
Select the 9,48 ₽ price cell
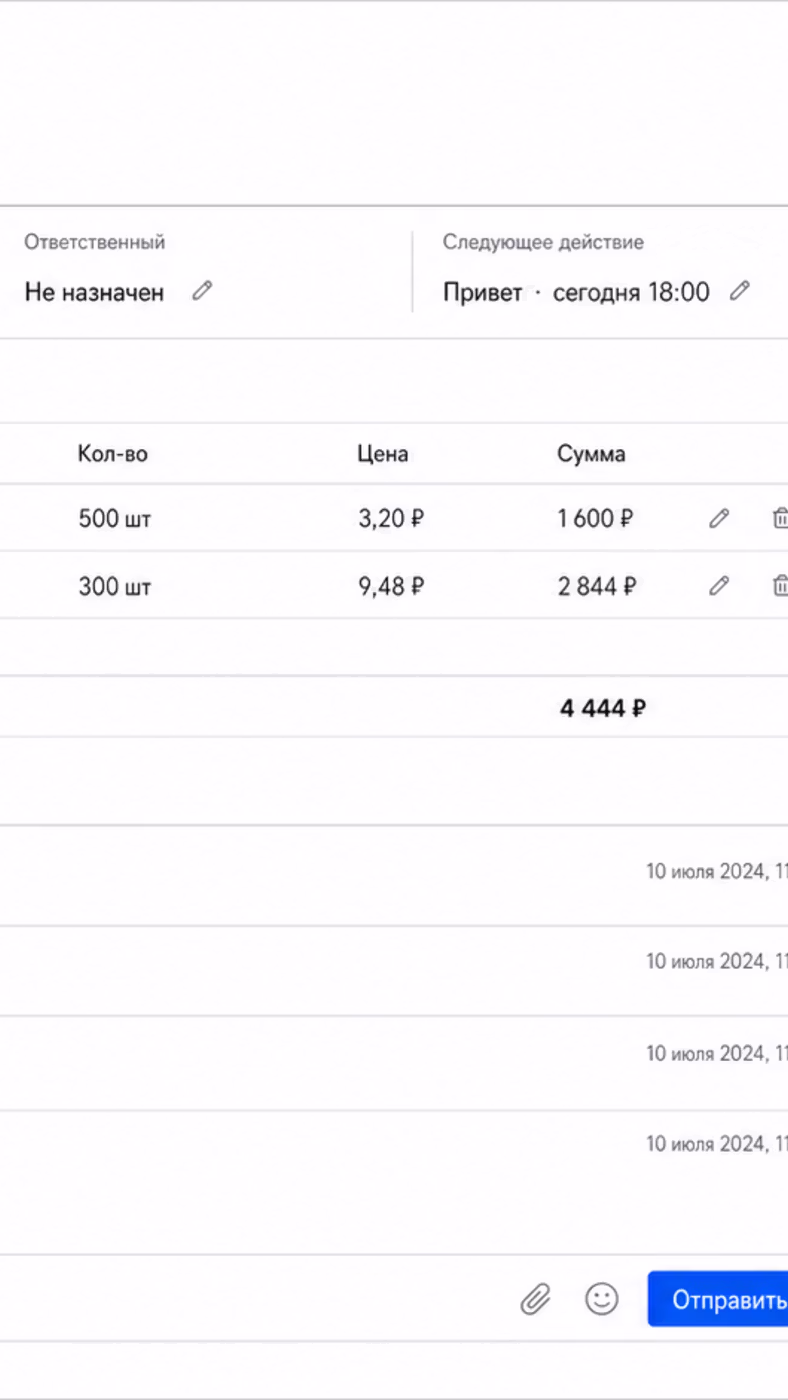click(x=391, y=586)
